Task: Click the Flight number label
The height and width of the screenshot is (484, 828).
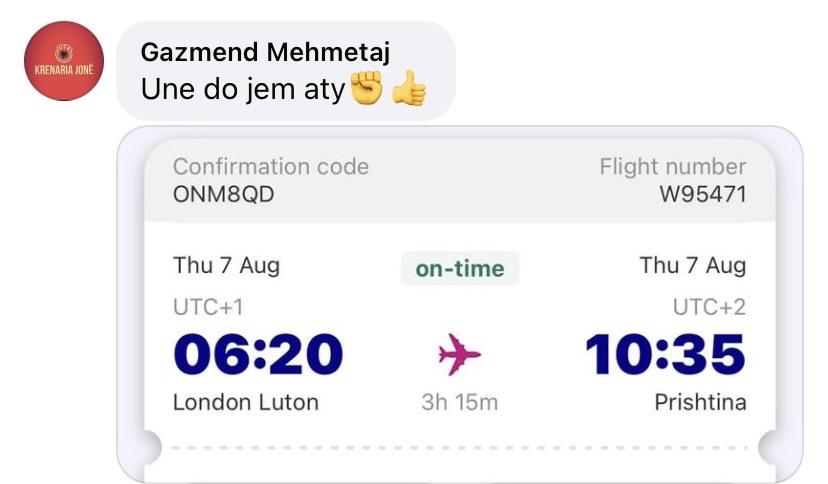Action: coord(673,167)
